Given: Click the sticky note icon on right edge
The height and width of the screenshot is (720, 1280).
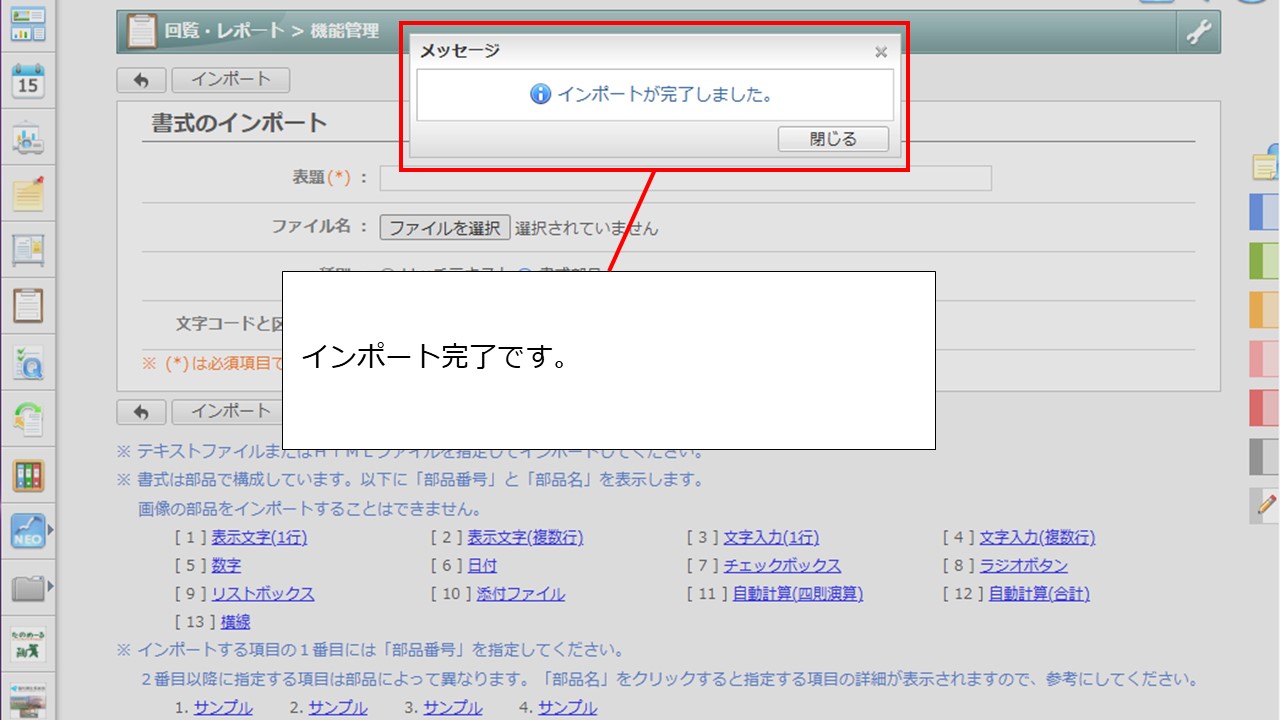Looking at the screenshot, I should (1266, 166).
